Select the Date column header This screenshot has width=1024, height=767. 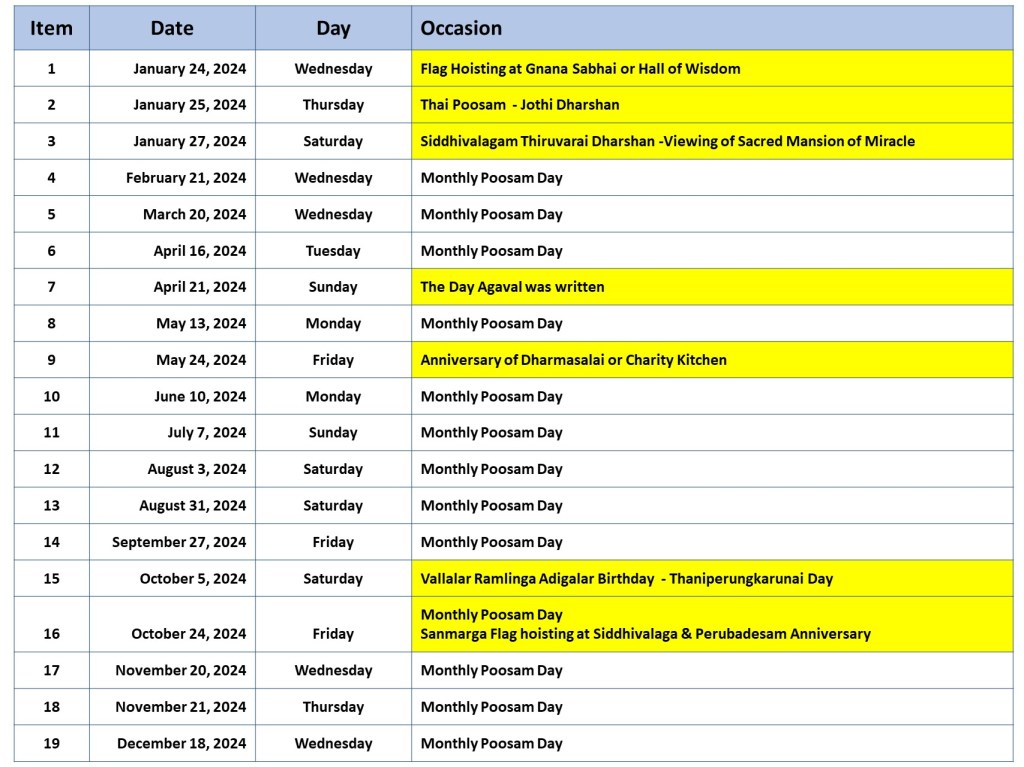[x=172, y=28]
